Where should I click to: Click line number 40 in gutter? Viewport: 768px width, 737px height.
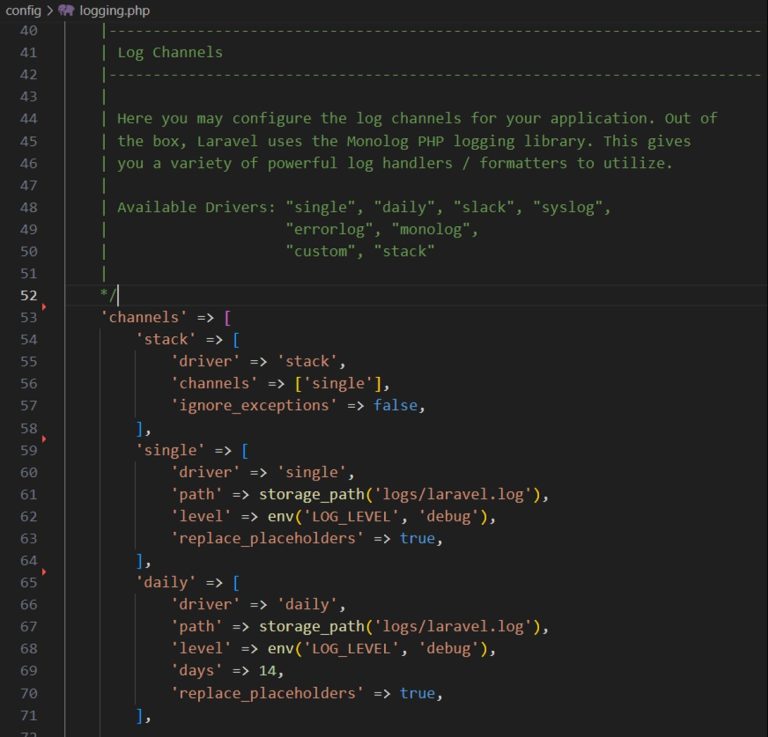pyautogui.click(x=28, y=30)
